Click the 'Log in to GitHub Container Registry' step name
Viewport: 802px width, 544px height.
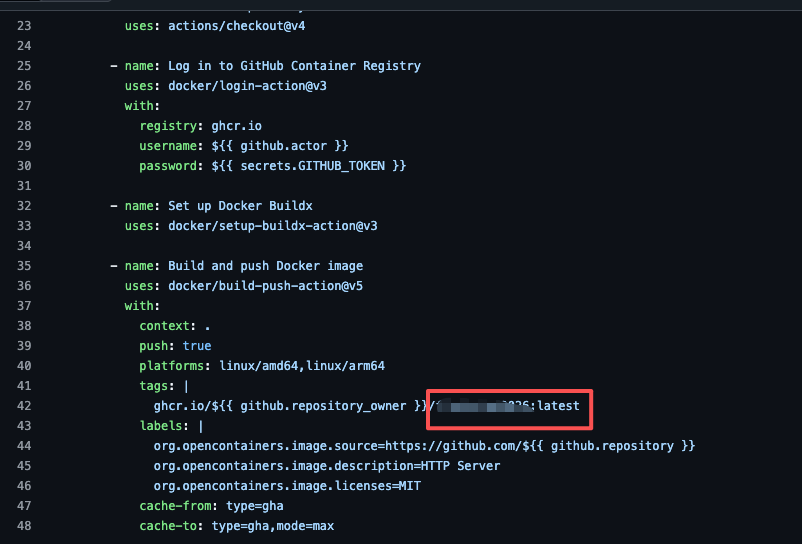tap(294, 66)
